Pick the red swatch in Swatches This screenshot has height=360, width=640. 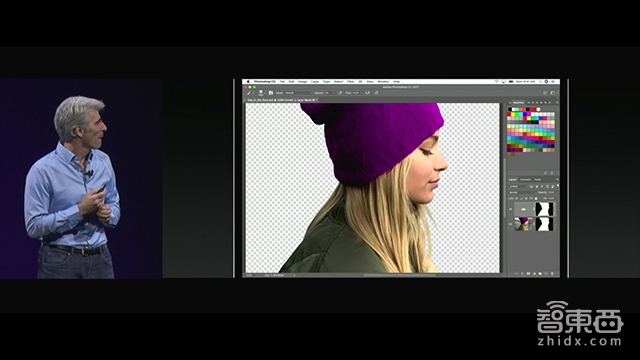click(x=509, y=114)
